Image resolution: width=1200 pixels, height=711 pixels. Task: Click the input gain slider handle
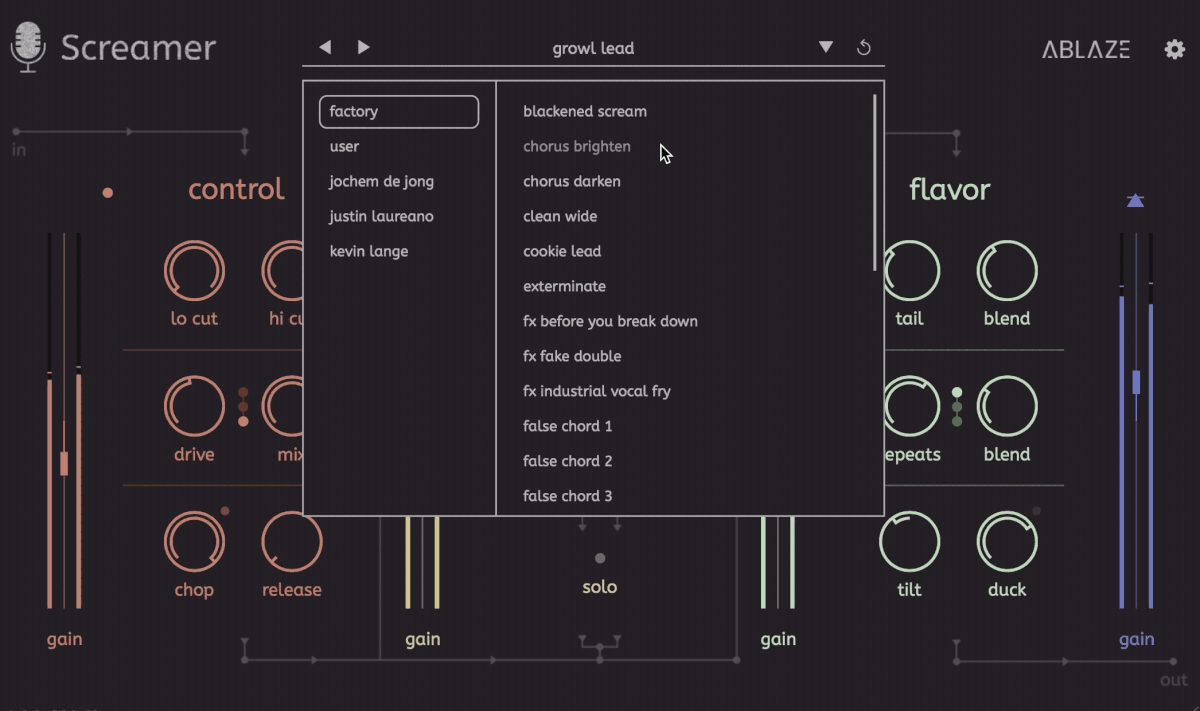pos(64,463)
